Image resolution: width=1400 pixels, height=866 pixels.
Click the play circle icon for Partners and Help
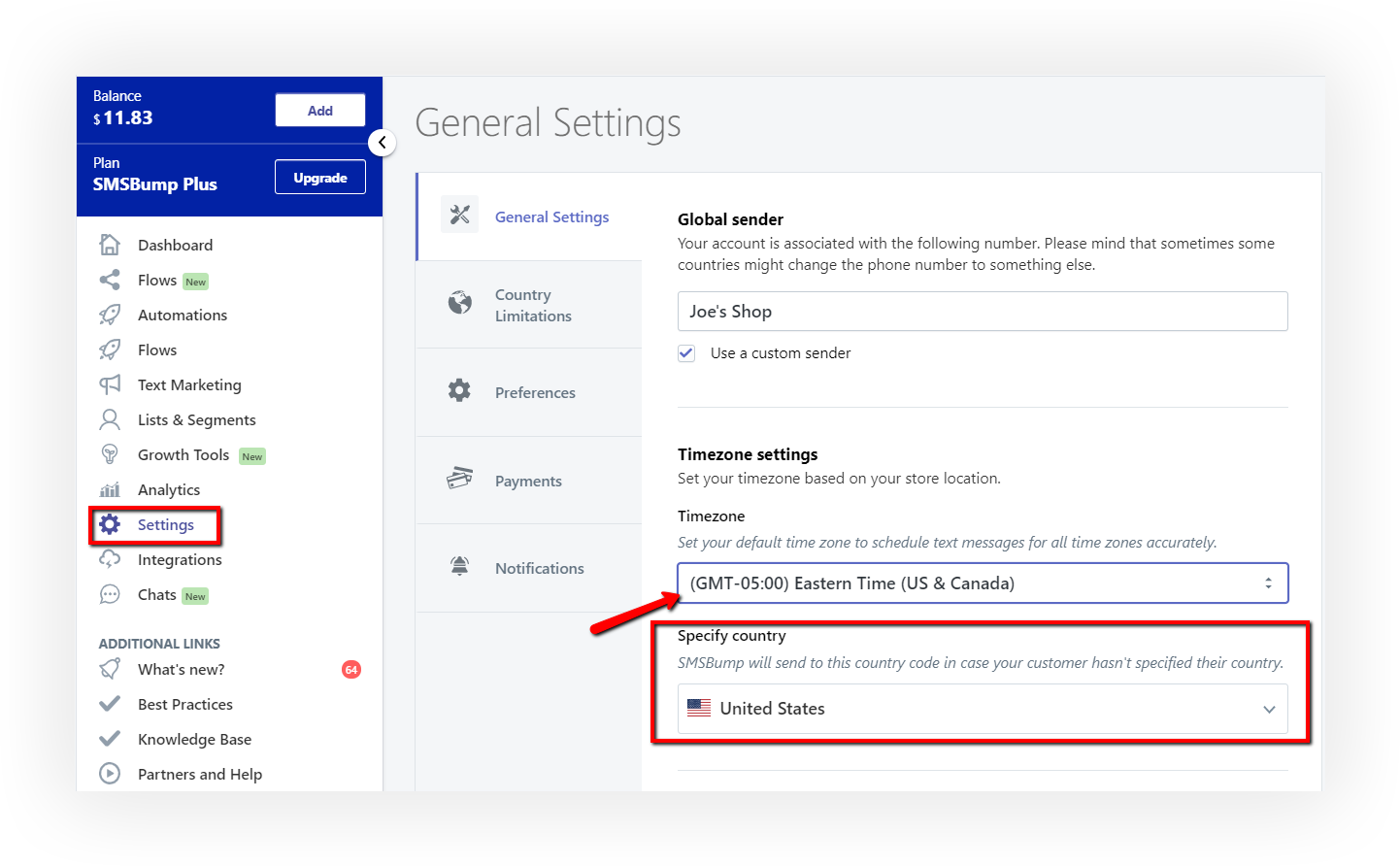[x=110, y=774]
